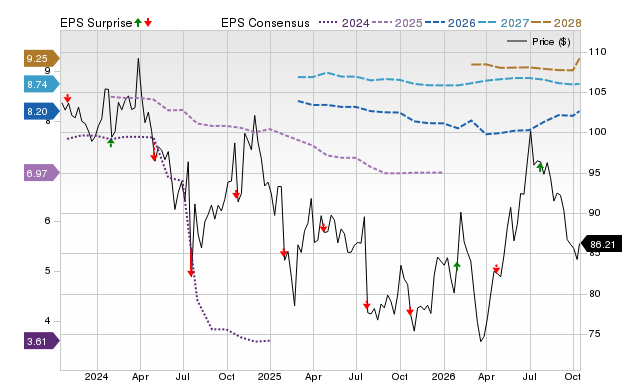
Task: Click the 8.74 value tag for 2027
Action: [42, 84]
